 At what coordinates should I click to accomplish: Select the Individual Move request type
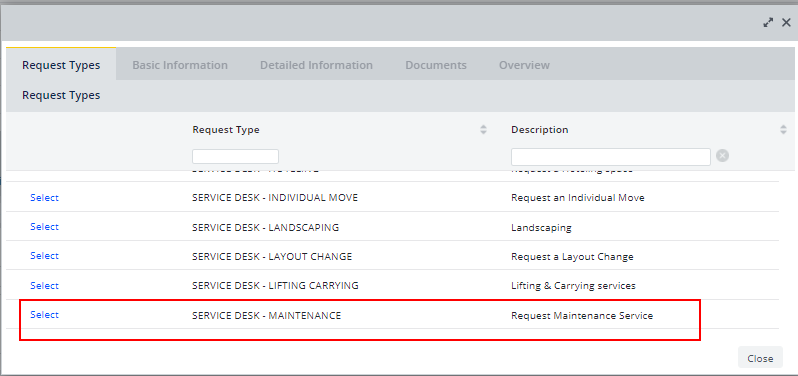(44, 197)
